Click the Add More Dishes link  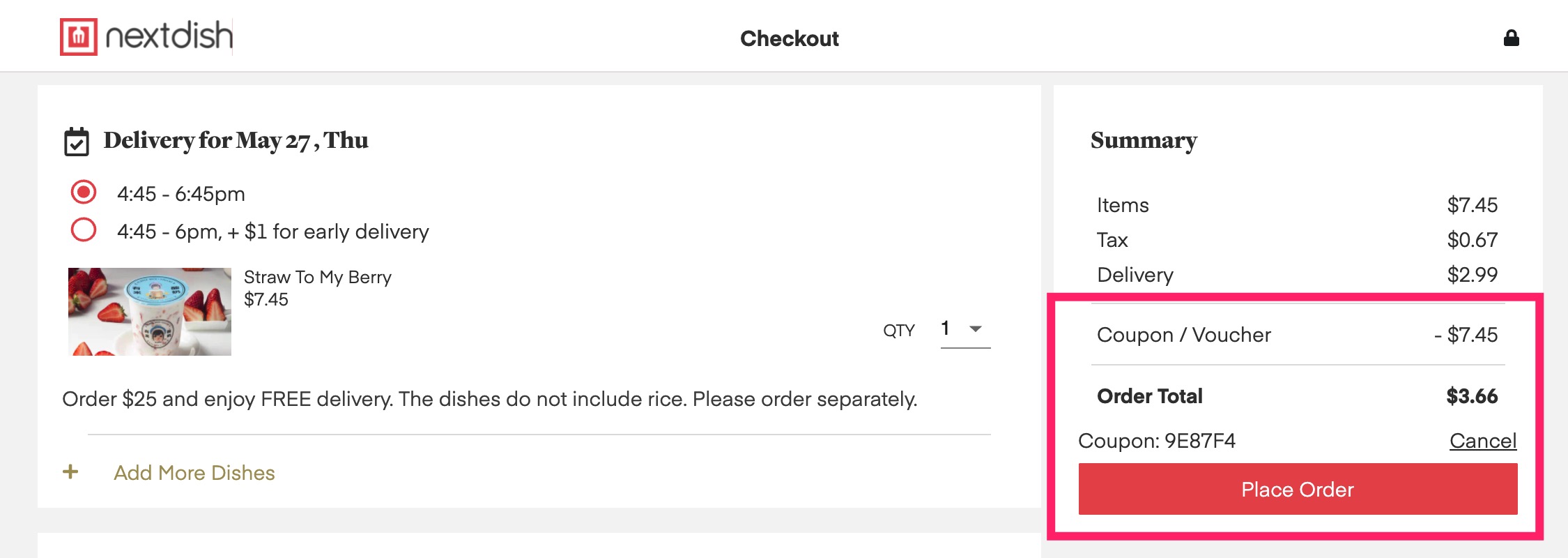[194, 473]
